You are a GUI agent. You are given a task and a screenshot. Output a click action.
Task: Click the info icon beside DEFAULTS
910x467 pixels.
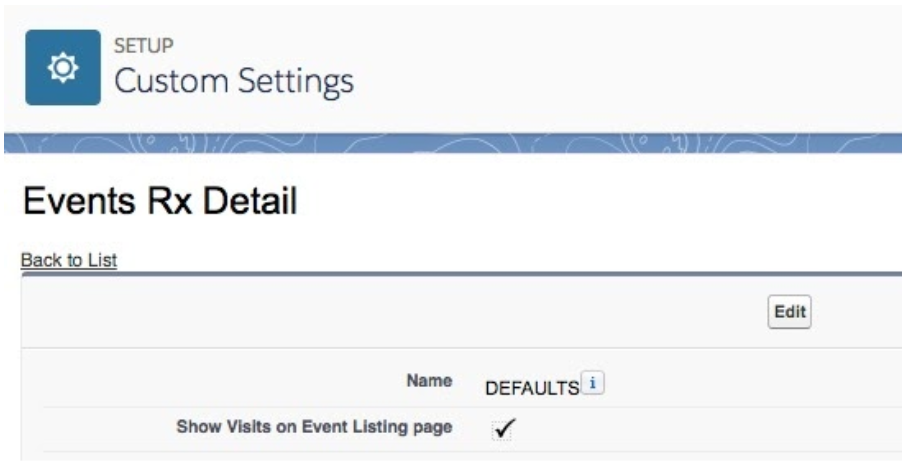pos(593,383)
